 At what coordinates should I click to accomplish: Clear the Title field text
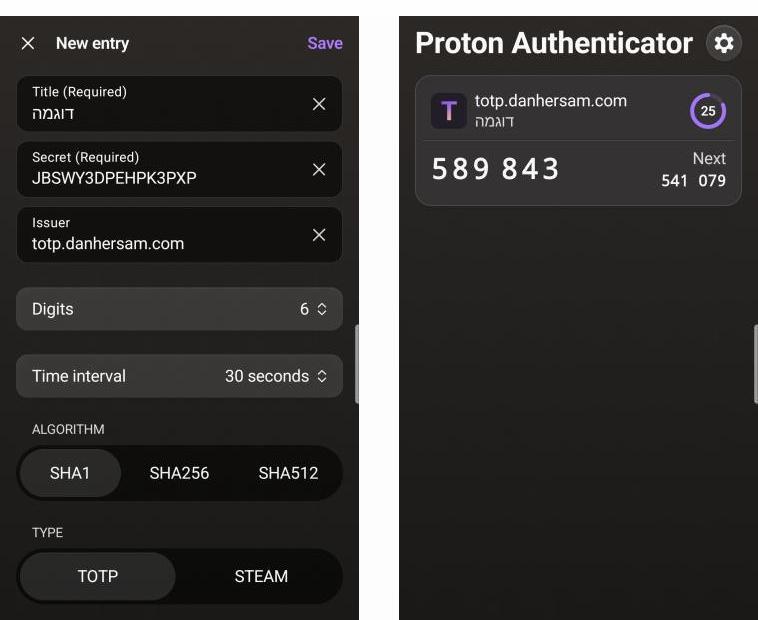319,104
